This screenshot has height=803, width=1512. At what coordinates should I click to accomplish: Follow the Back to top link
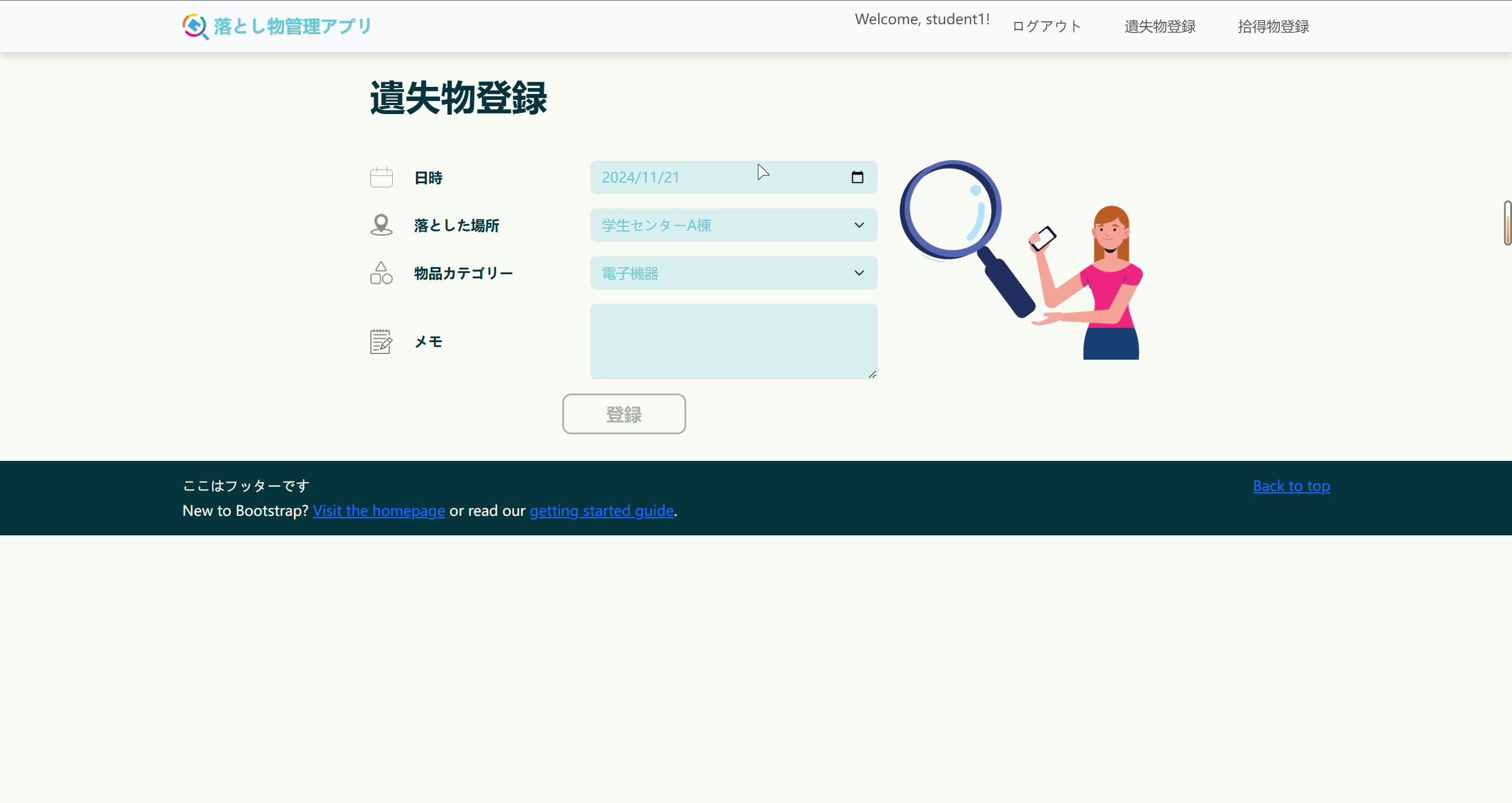[1291, 486]
